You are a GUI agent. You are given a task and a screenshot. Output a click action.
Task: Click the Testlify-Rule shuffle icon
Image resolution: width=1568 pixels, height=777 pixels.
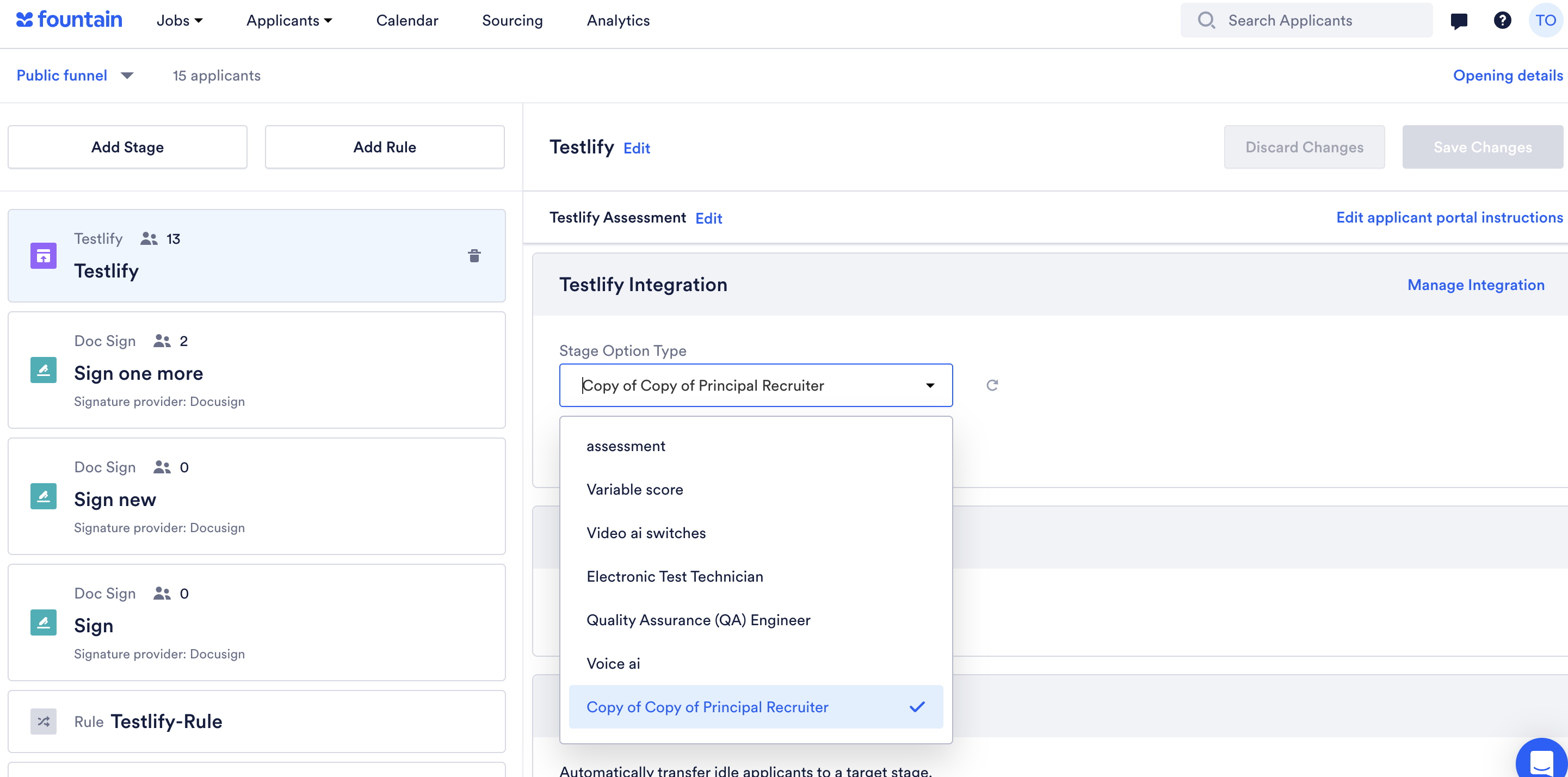(43, 721)
